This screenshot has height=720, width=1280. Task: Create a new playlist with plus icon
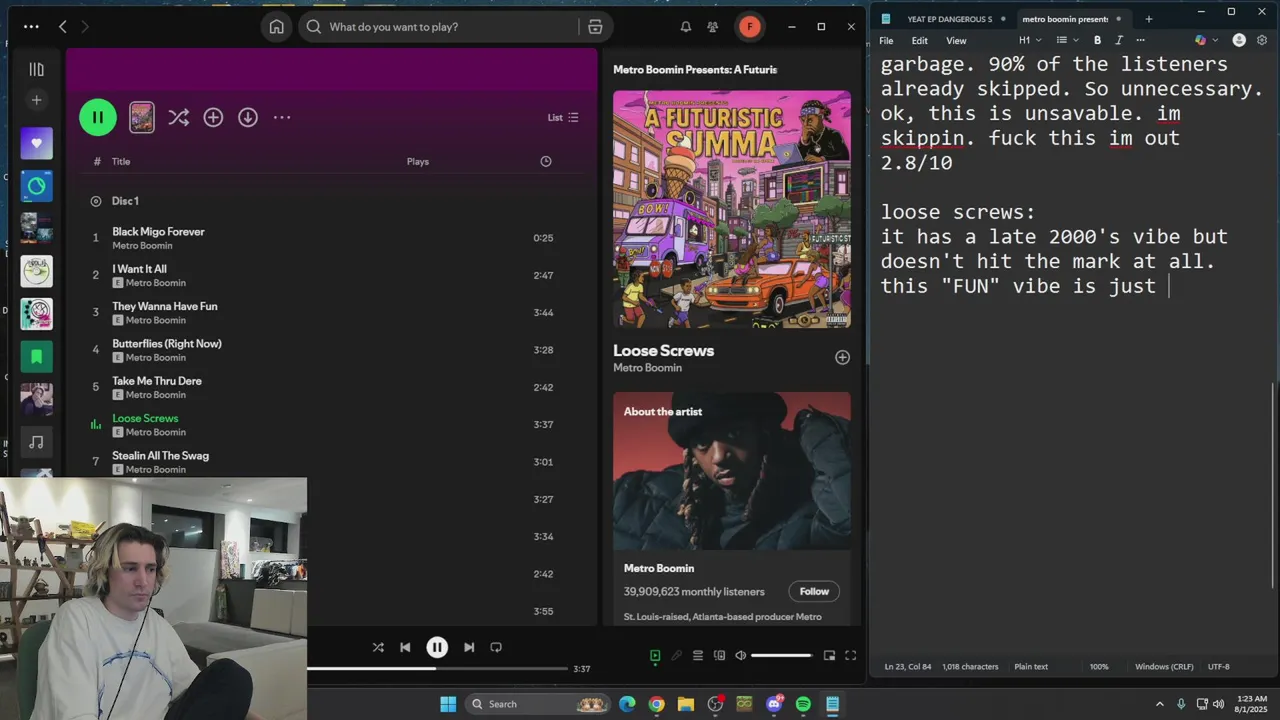click(x=37, y=100)
